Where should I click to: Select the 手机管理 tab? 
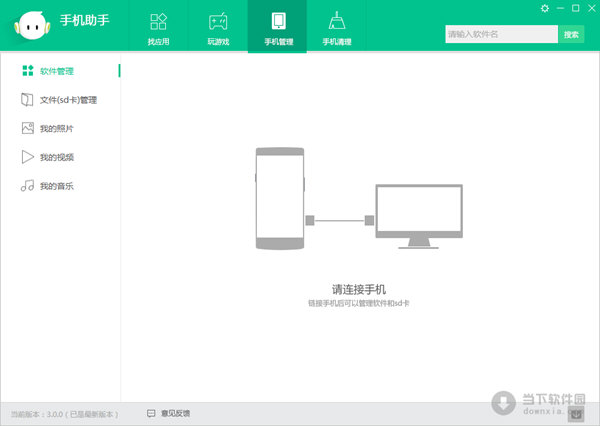pos(278,26)
